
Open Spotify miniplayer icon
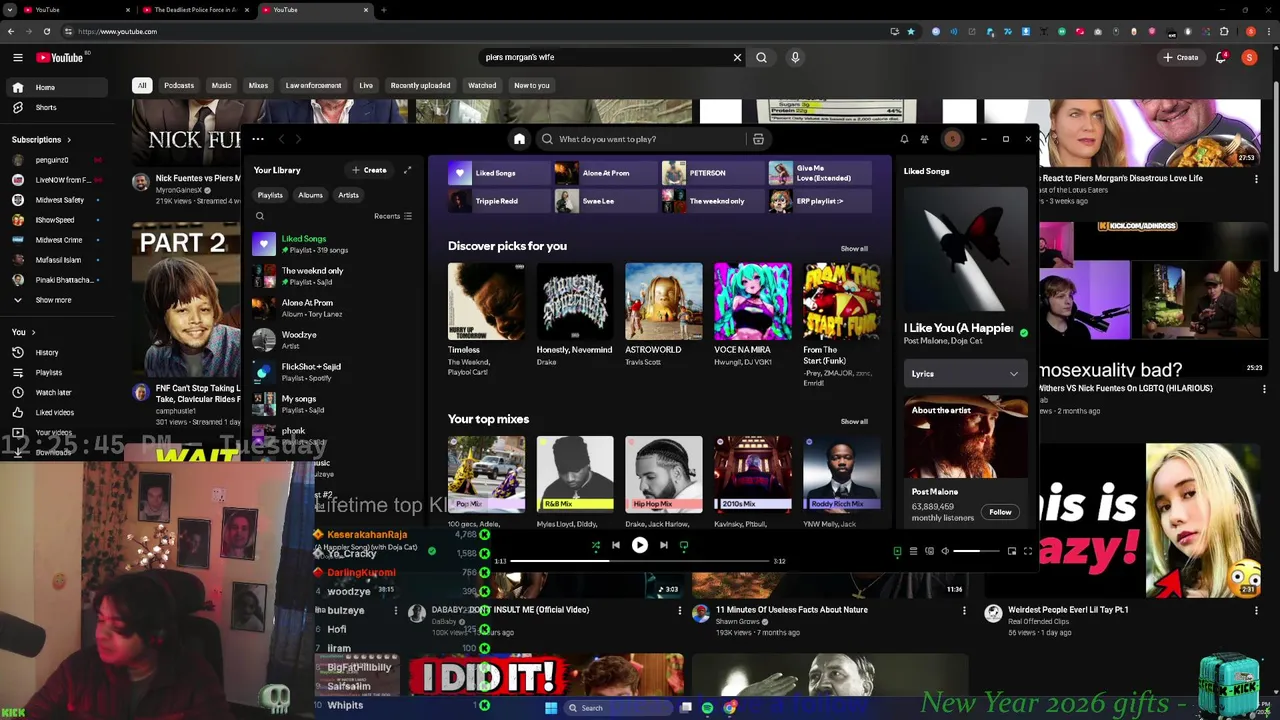(1011, 551)
